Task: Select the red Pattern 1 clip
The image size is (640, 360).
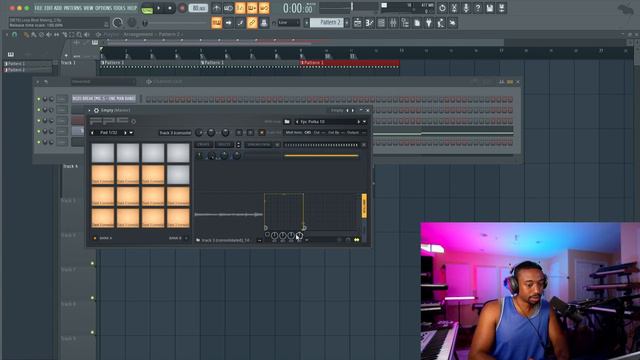Action: pyautogui.click(x=349, y=63)
